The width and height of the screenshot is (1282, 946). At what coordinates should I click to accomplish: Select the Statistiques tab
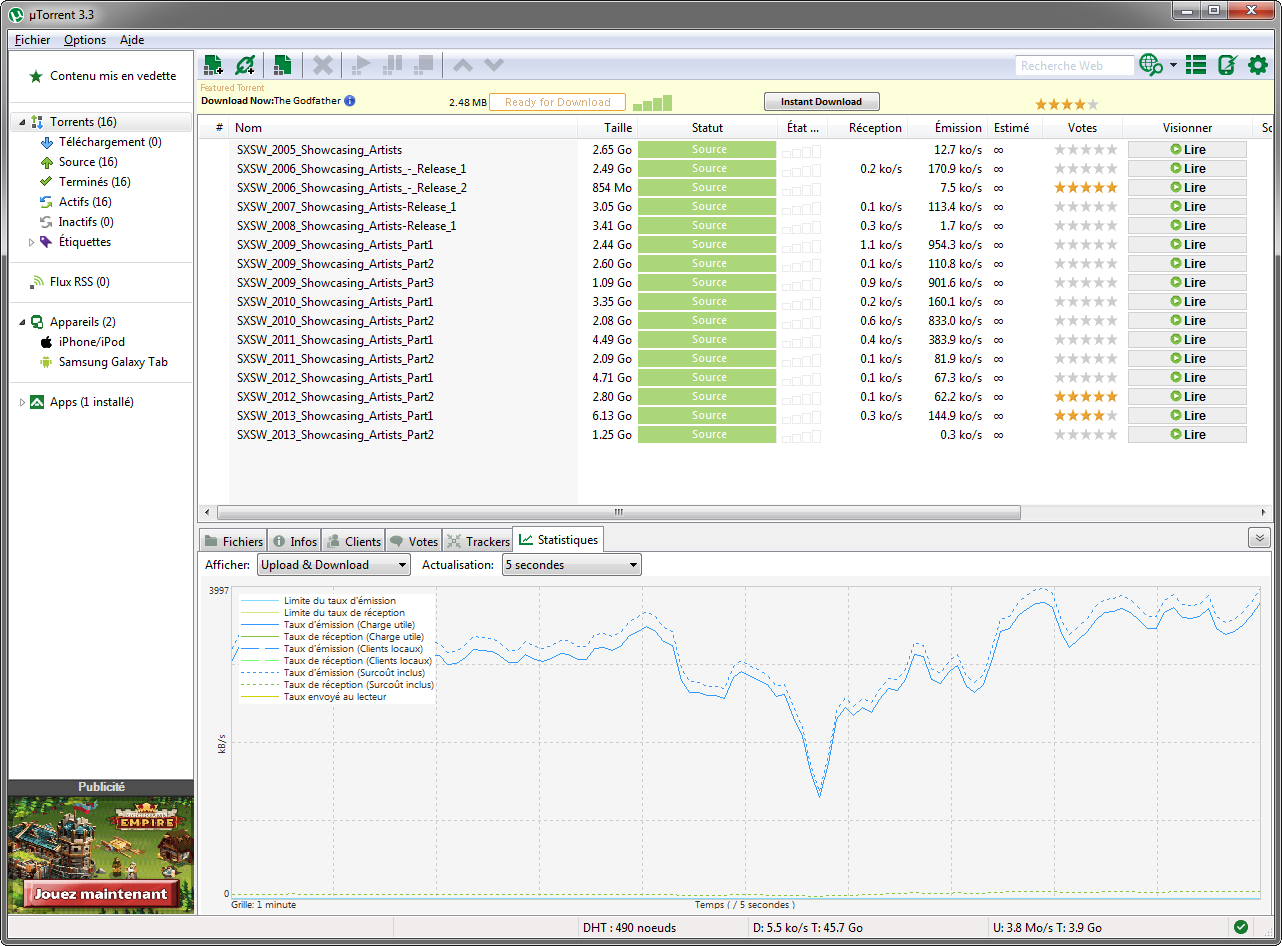(558, 540)
